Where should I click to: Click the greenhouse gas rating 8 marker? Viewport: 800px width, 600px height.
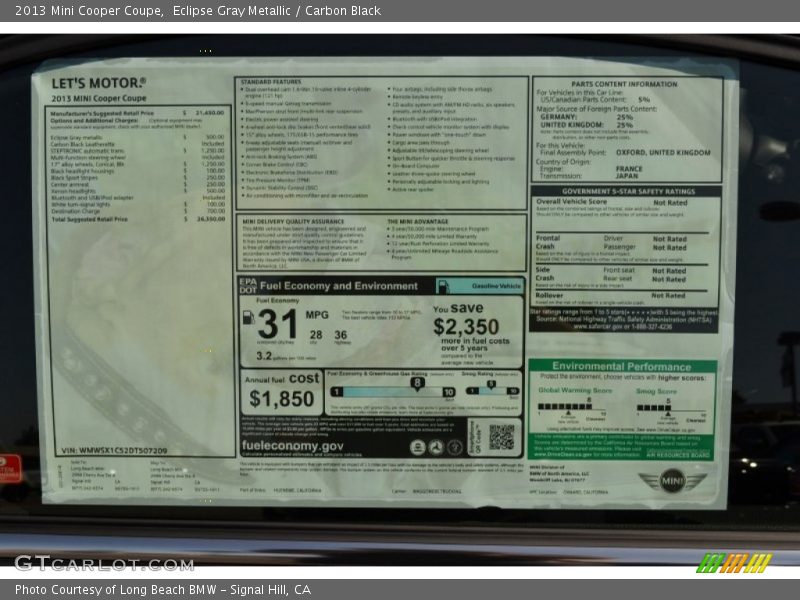coord(417,383)
